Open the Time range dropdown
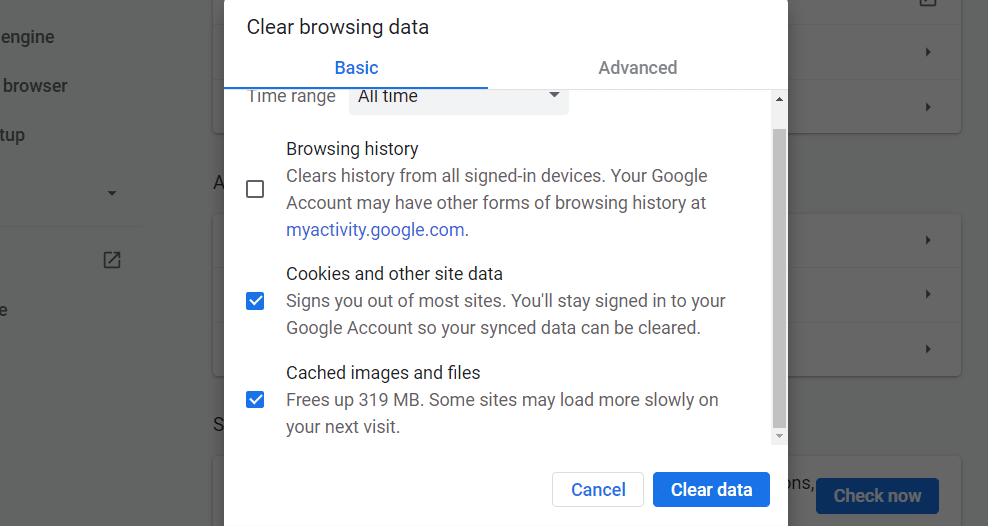The image size is (988, 526). click(x=458, y=97)
